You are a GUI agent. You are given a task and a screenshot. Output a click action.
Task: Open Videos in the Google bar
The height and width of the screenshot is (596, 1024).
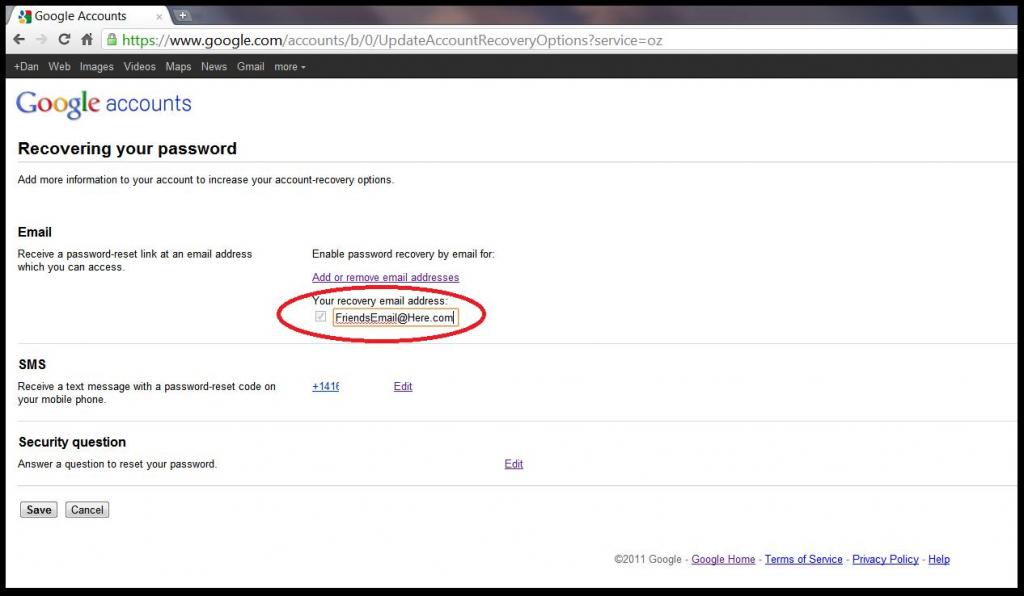[140, 67]
